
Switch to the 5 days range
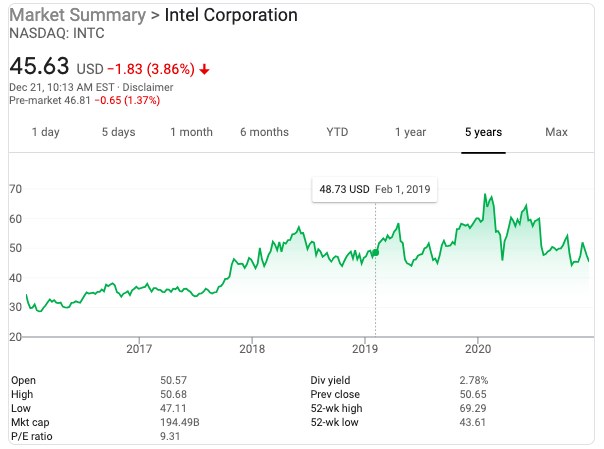[x=118, y=132]
